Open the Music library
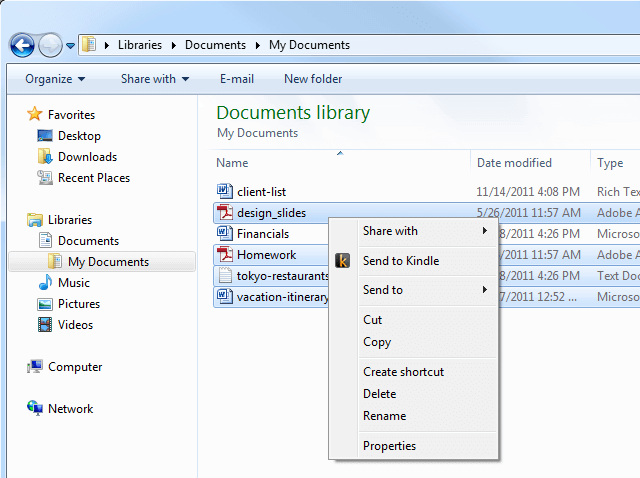The width and height of the screenshot is (640, 478). click(x=74, y=283)
